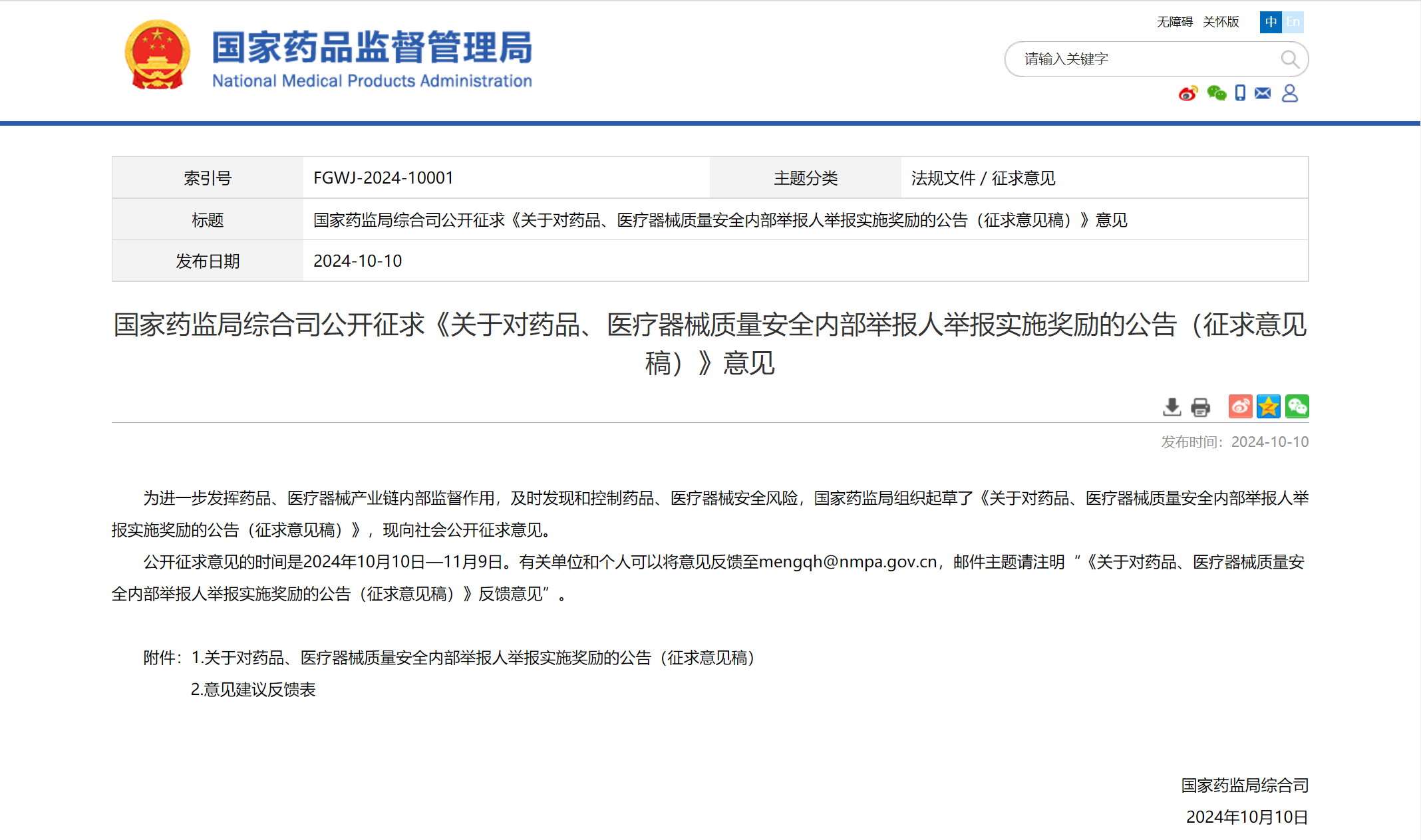Screen dimensions: 1421x840
Task: Click the mobile phone icon in header
Action: [x=1240, y=93]
